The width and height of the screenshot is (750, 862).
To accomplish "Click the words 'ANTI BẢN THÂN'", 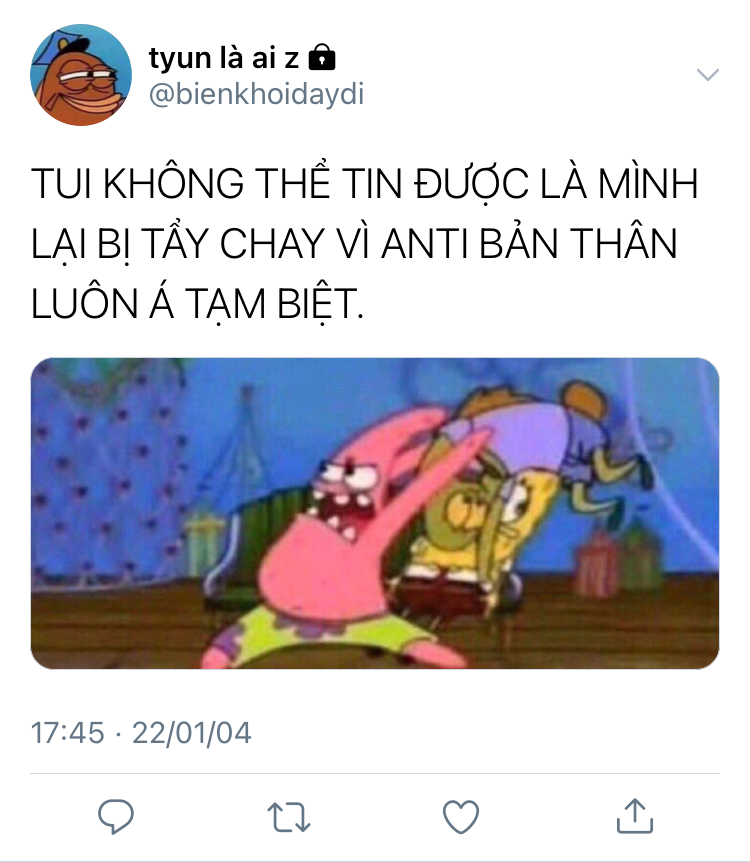I will click(x=529, y=243).
